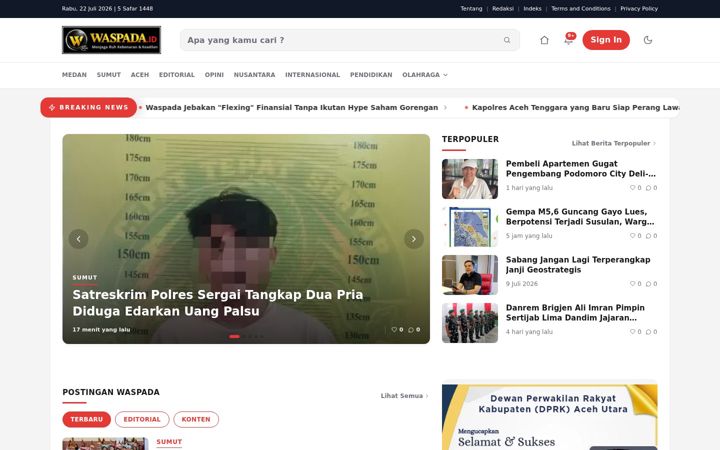The height and width of the screenshot is (450, 720).
Task: Go to the NUSANTARA menu item
Action: 254,75
